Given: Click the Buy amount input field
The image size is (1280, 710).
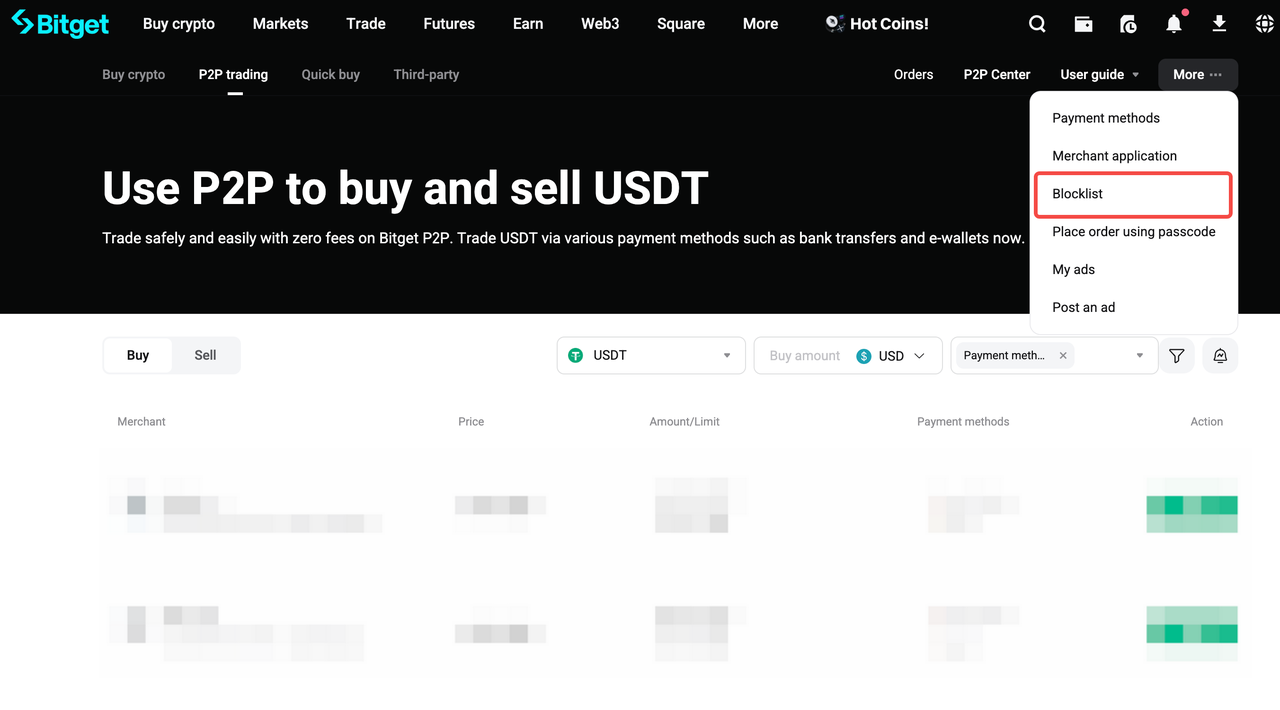Looking at the screenshot, I should point(805,355).
